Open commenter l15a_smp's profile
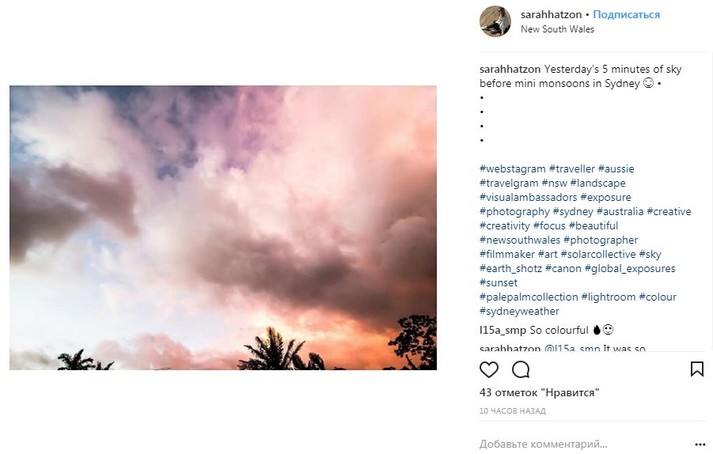The image size is (713, 454). click(x=503, y=329)
